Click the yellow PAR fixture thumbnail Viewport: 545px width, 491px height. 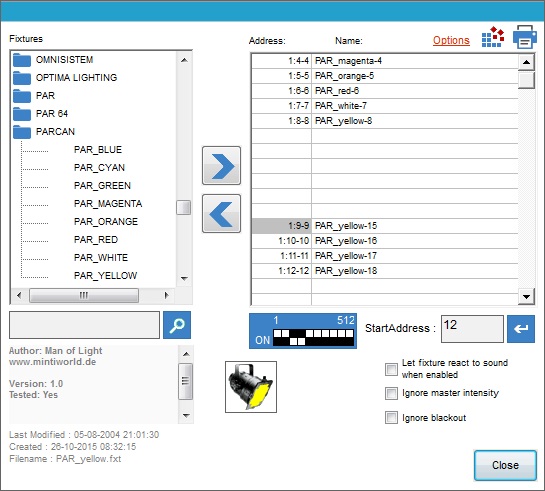point(251,387)
